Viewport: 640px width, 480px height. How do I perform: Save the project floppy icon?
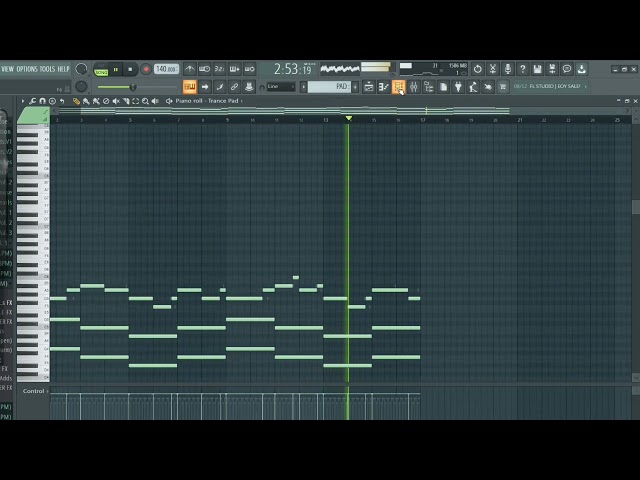(538, 69)
